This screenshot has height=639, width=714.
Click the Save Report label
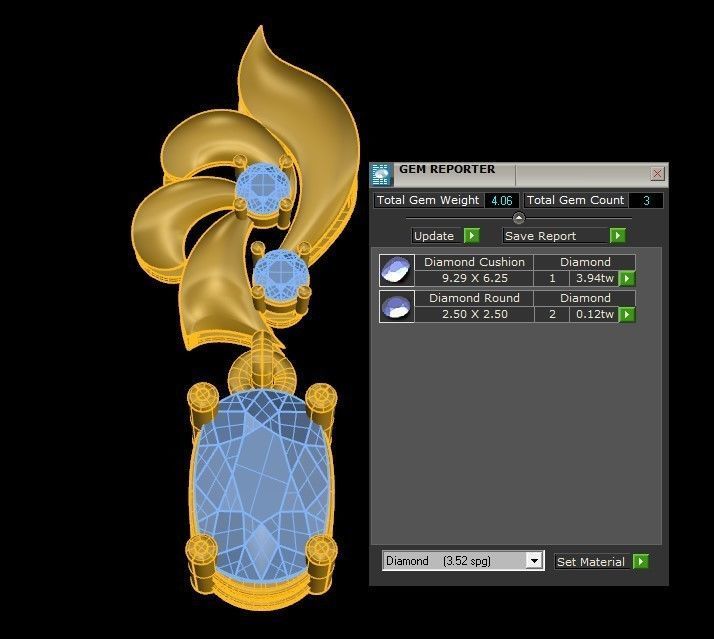(x=541, y=236)
